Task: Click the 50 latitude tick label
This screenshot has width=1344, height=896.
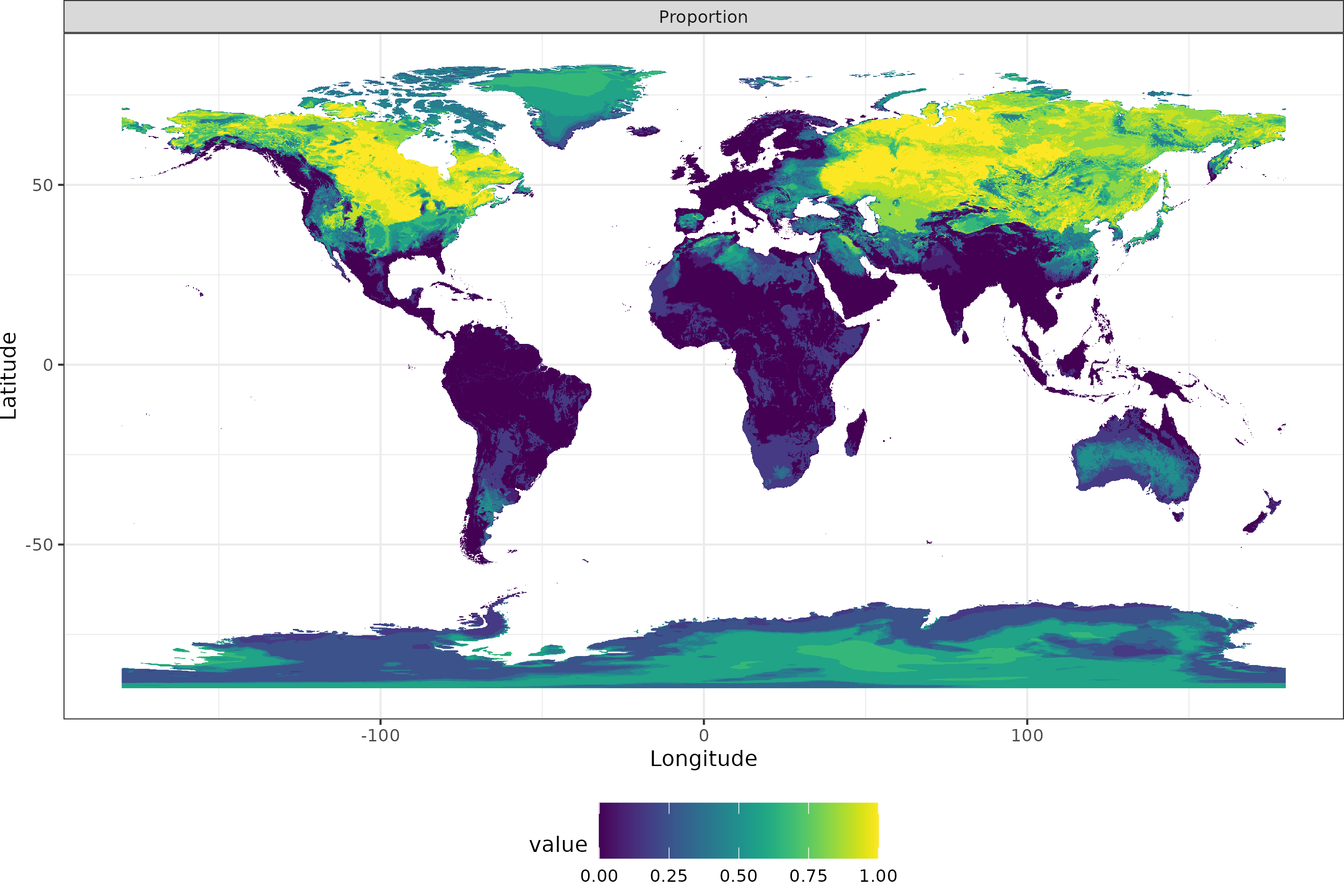Action: click(42, 185)
